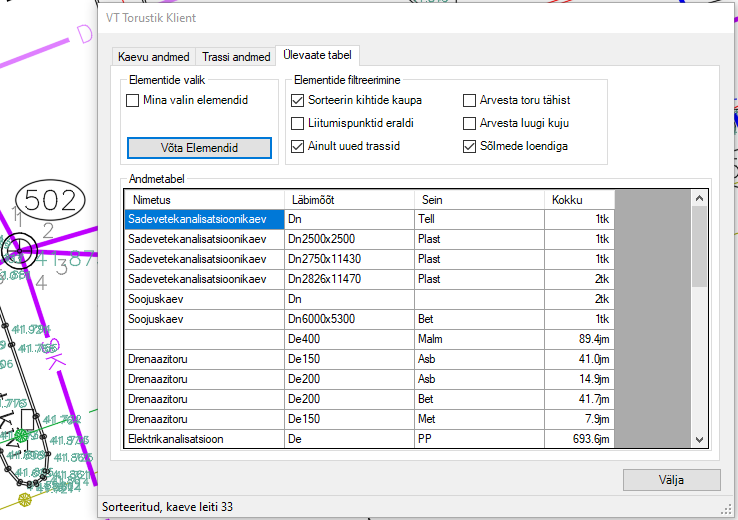Click the circled manhole symbol in the drawing
Screen dimensions: 738x520
pyautogui.click(x=19, y=250)
